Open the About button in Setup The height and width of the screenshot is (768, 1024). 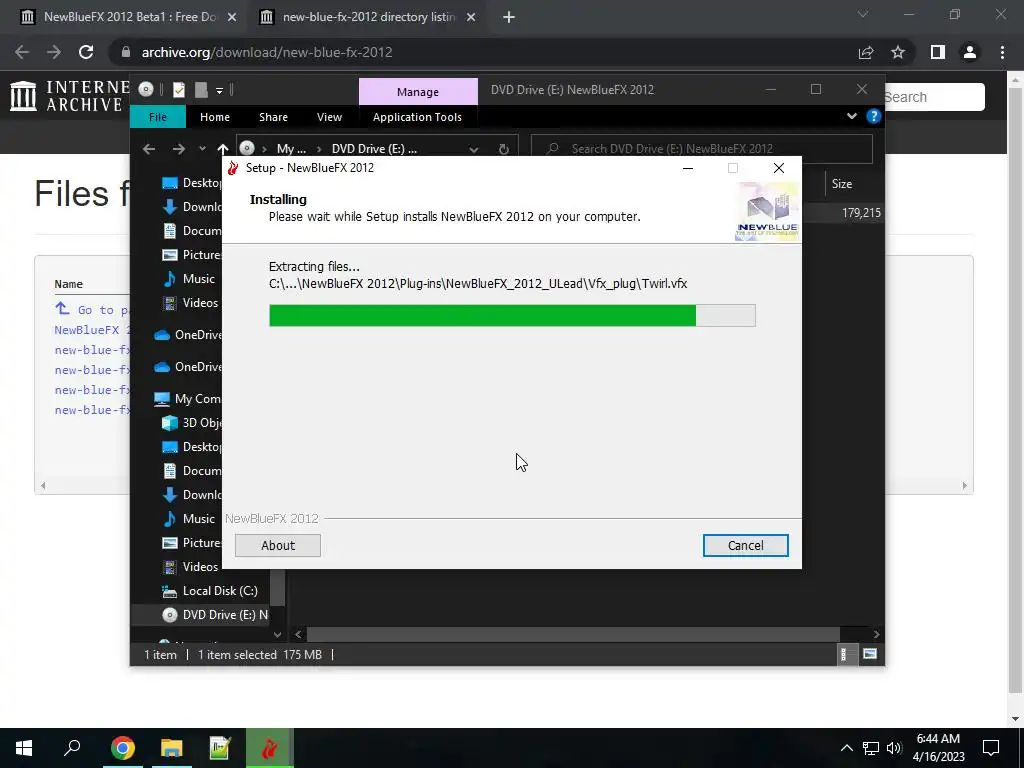pyautogui.click(x=278, y=545)
